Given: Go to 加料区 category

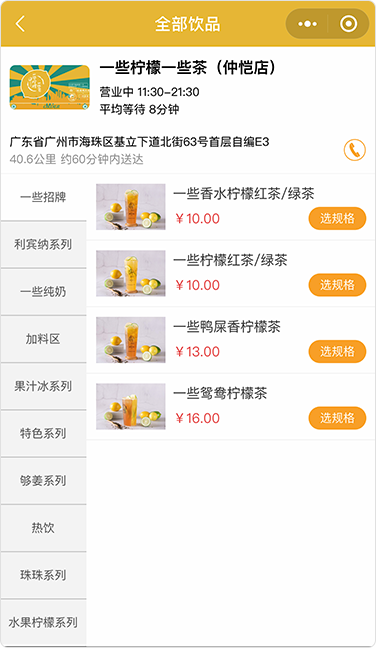Looking at the screenshot, I should [43, 339].
